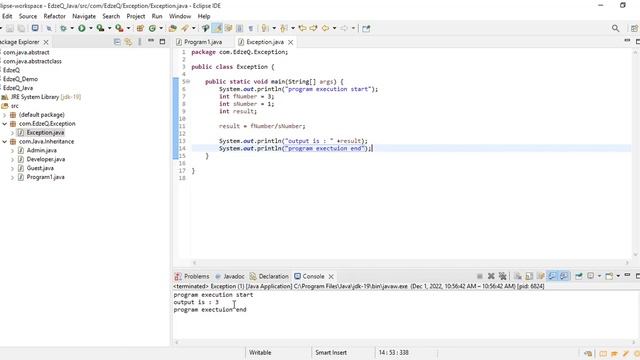The height and width of the screenshot is (360, 640).
Task: Click the Save All toolbar icon
Action: coord(21,28)
